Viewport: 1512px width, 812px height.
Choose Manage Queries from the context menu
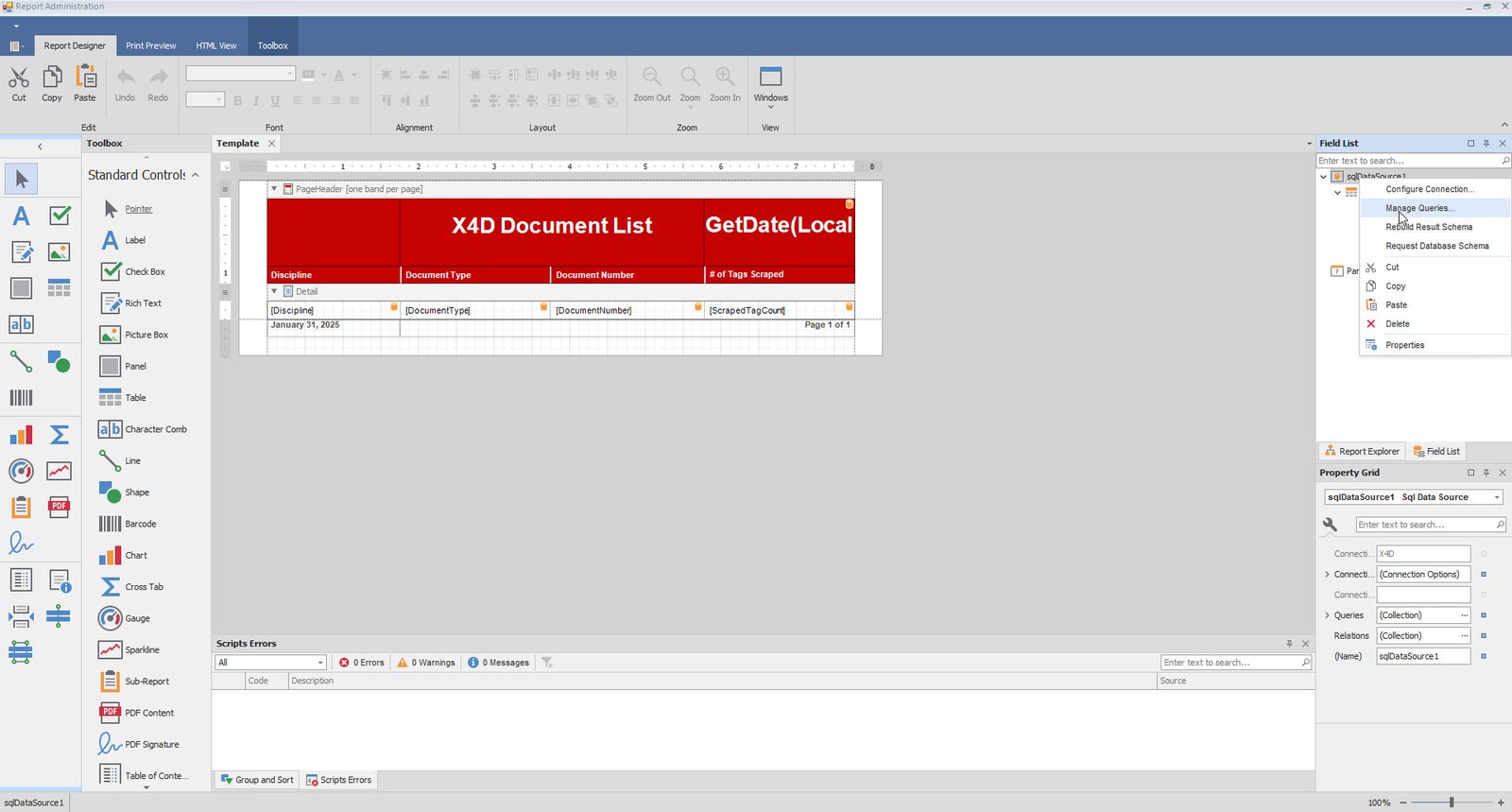coord(1419,208)
